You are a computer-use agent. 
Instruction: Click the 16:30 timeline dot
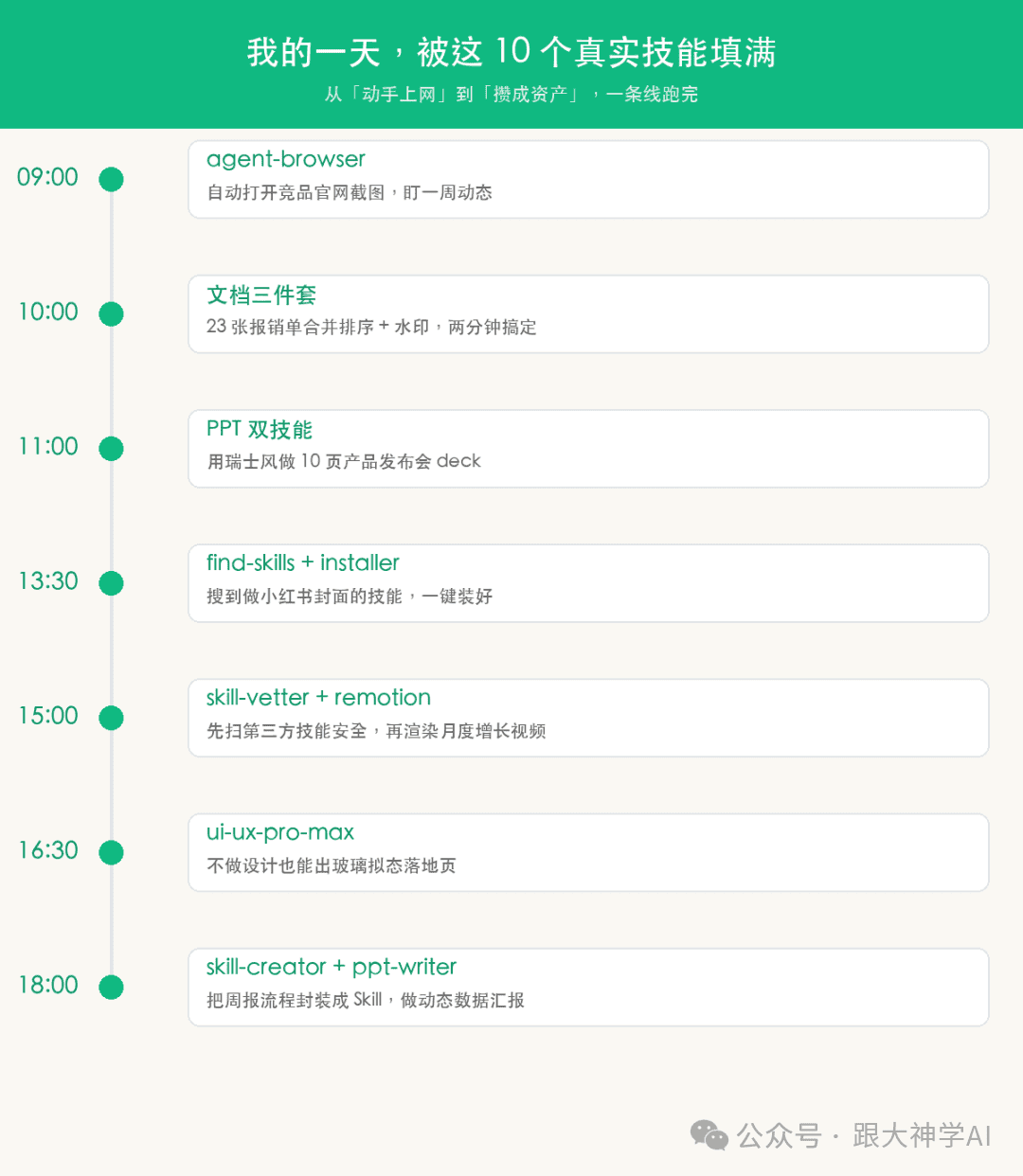[112, 852]
